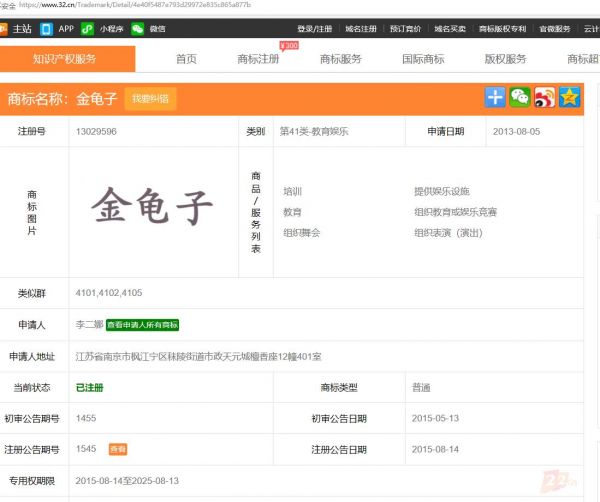600x502 pixels.
Task: Click the 金龟子 trademark image
Action: coord(152,208)
